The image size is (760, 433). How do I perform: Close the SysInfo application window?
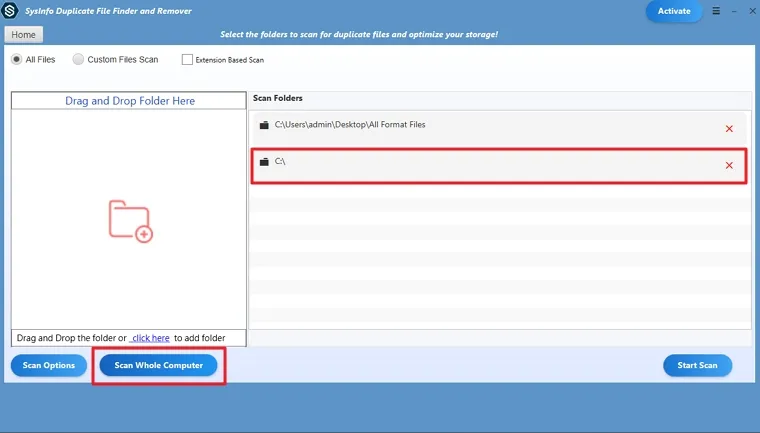pyautogui.click(x=752, y=11)
